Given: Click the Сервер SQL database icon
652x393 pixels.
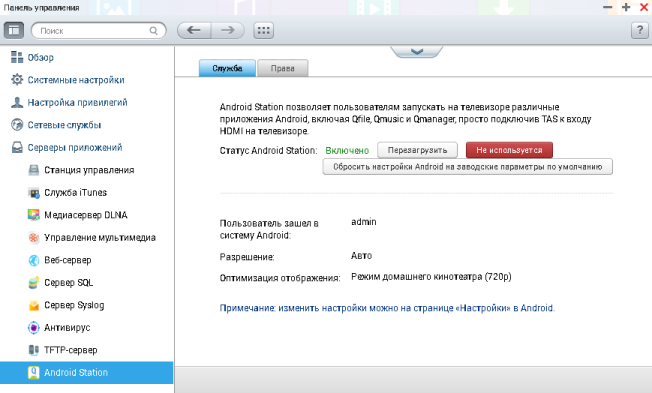Looking at the screenshot, I should pos(34,282).
